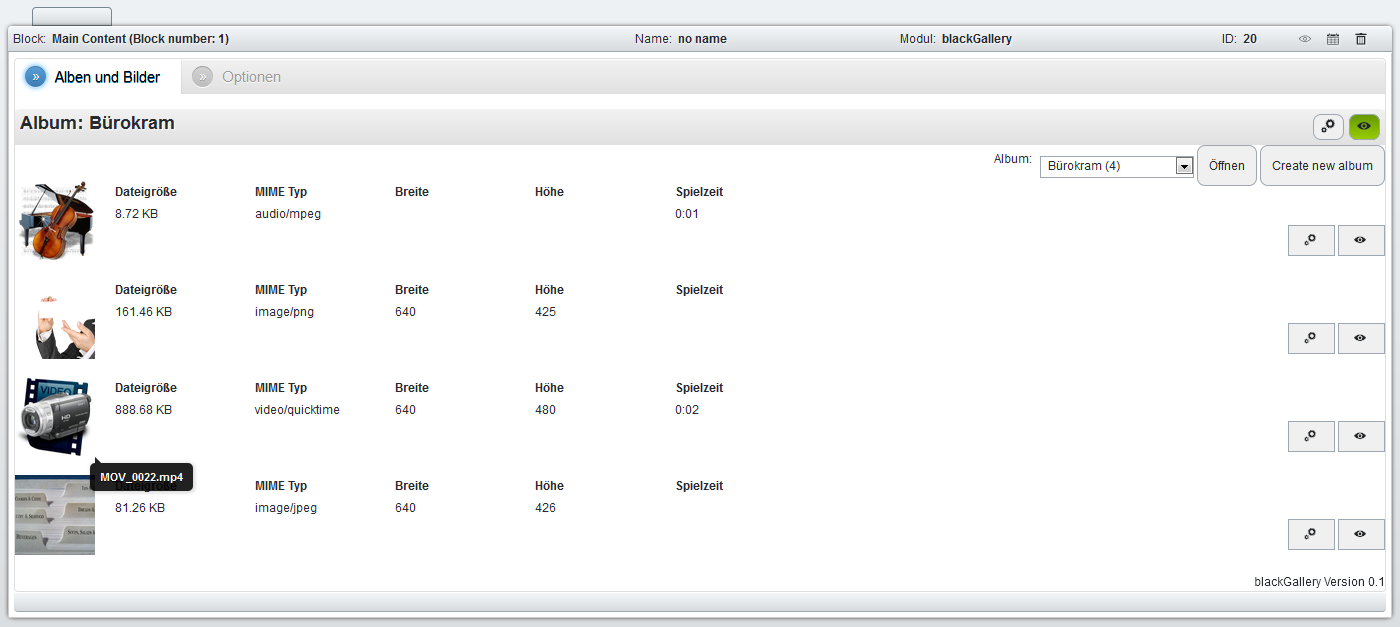Open the Album dropdown showing Bürokram (4)

1117,166
